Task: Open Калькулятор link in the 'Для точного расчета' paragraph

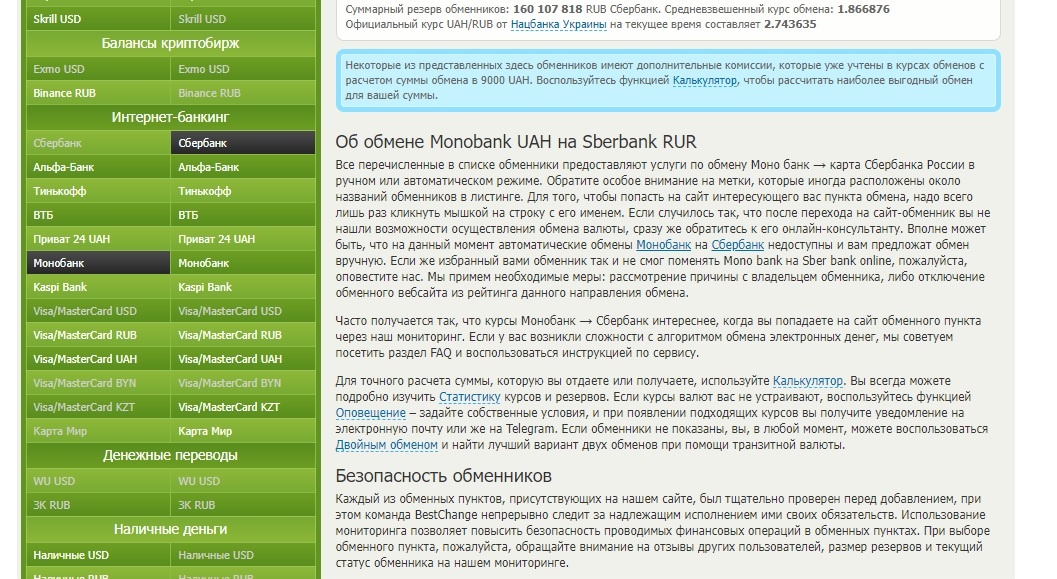Action: 808,381
